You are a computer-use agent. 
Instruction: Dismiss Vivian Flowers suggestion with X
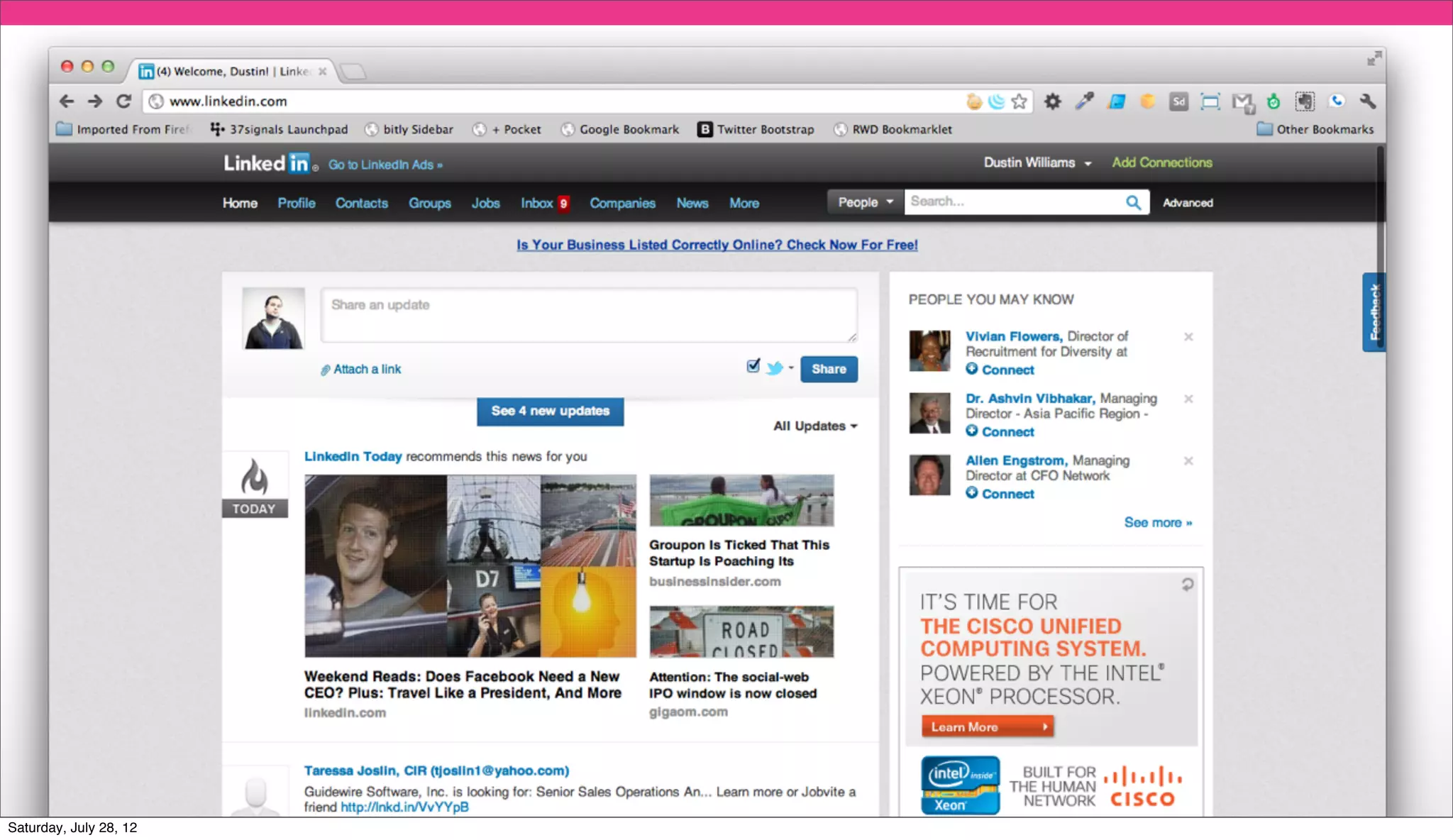[1188, 337]
